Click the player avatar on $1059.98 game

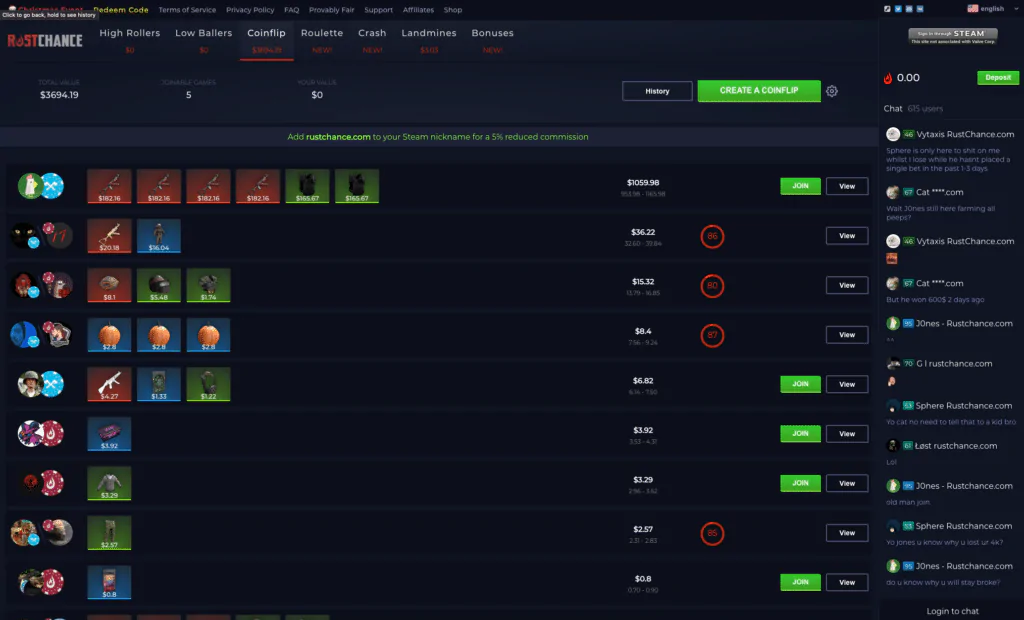30,186
